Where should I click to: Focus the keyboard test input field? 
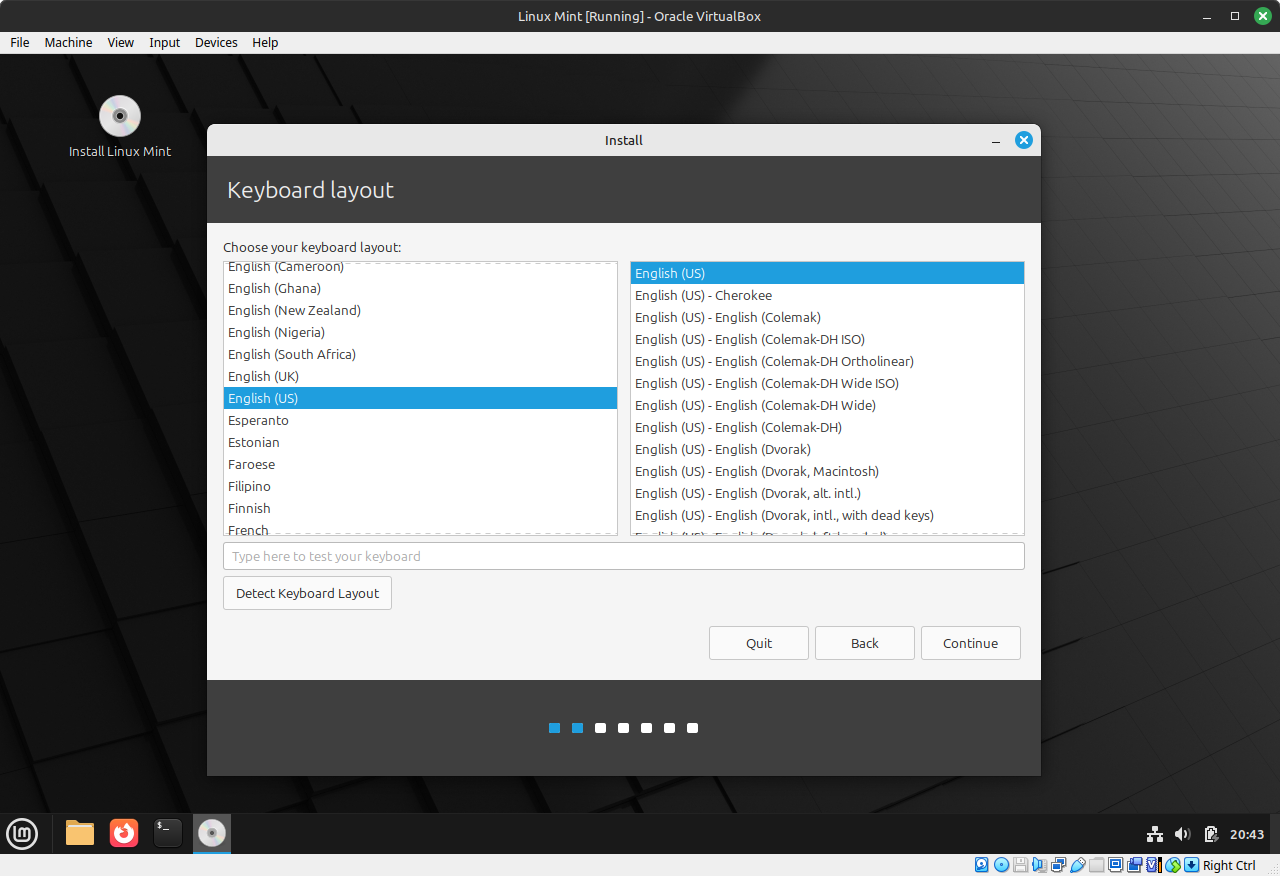point(624,556)
